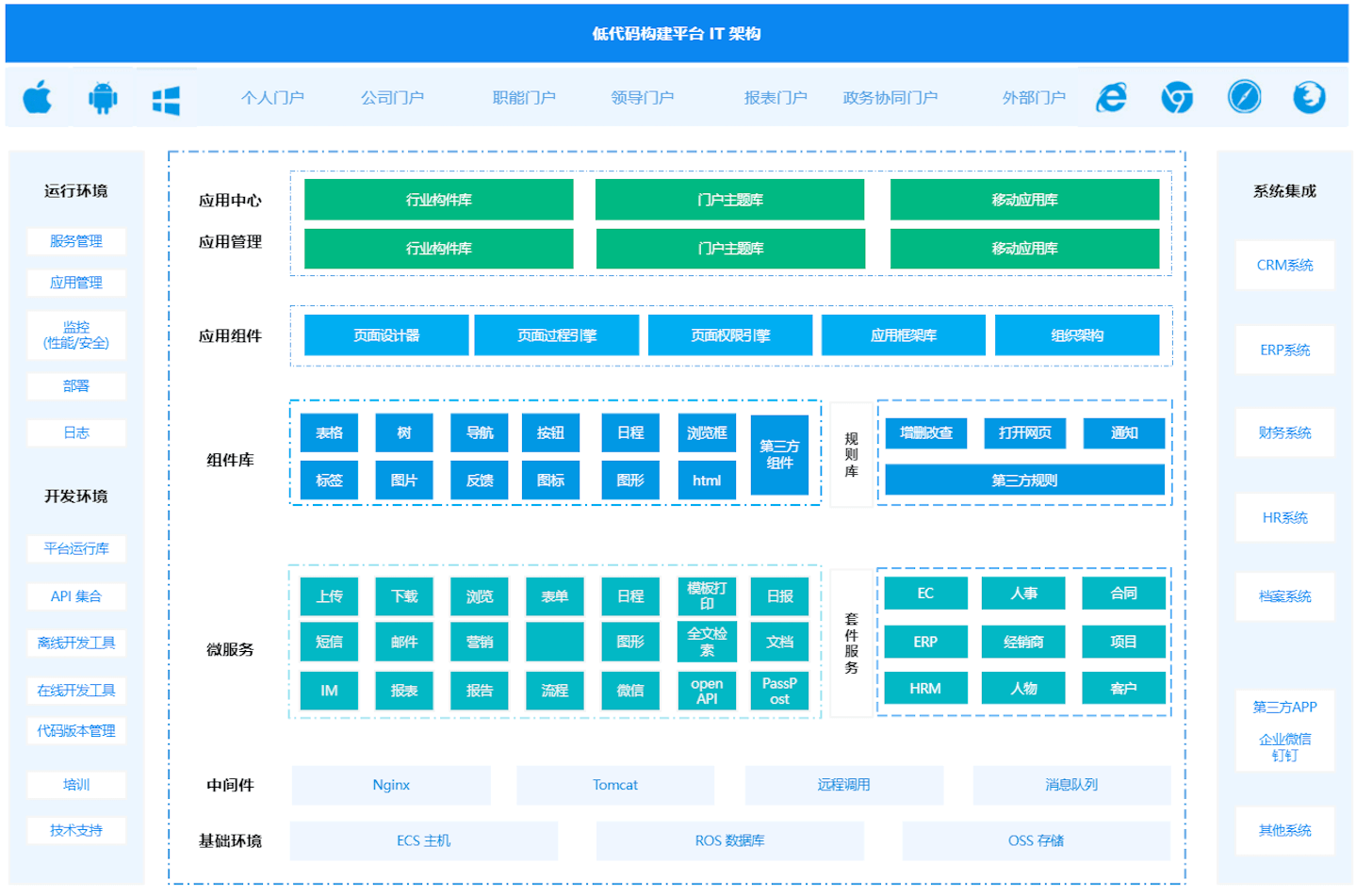This screenshot has width=1356, height=896.
Task: Click the 组织架构 block
Action: pyautogui.click(x=1077, y=335)
